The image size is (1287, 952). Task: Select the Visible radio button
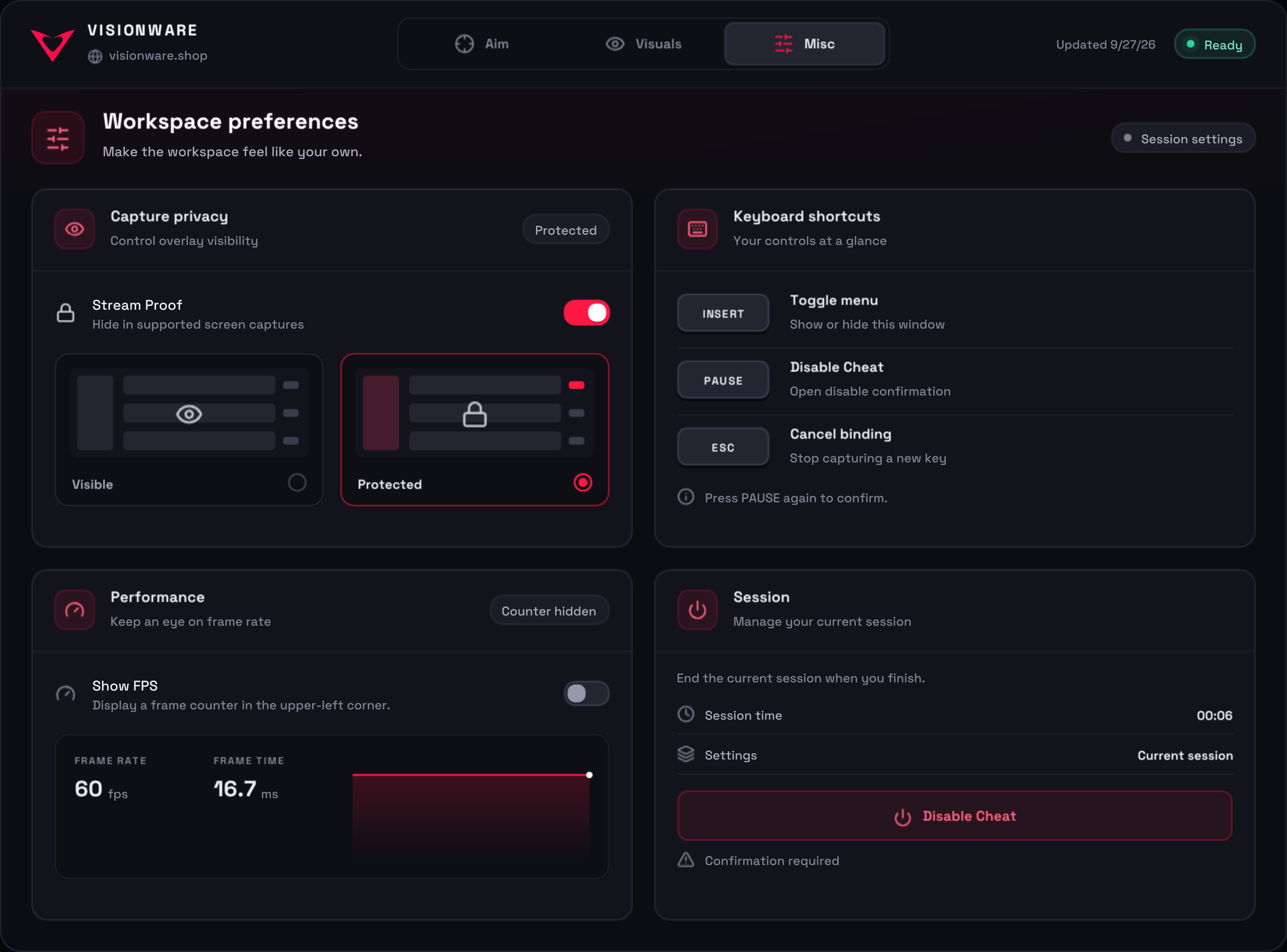[297, 482]
